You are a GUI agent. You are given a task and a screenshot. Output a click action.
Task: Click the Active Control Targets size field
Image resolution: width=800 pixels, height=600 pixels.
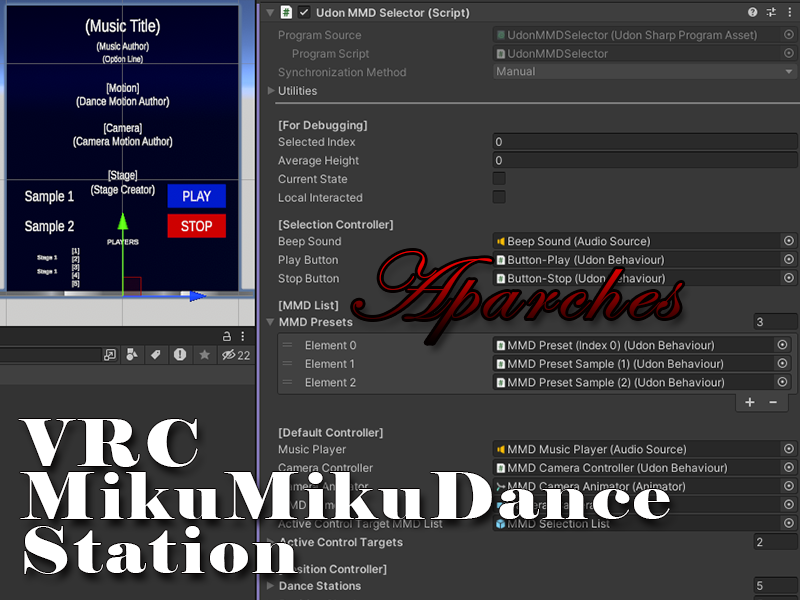coord(775,542)
